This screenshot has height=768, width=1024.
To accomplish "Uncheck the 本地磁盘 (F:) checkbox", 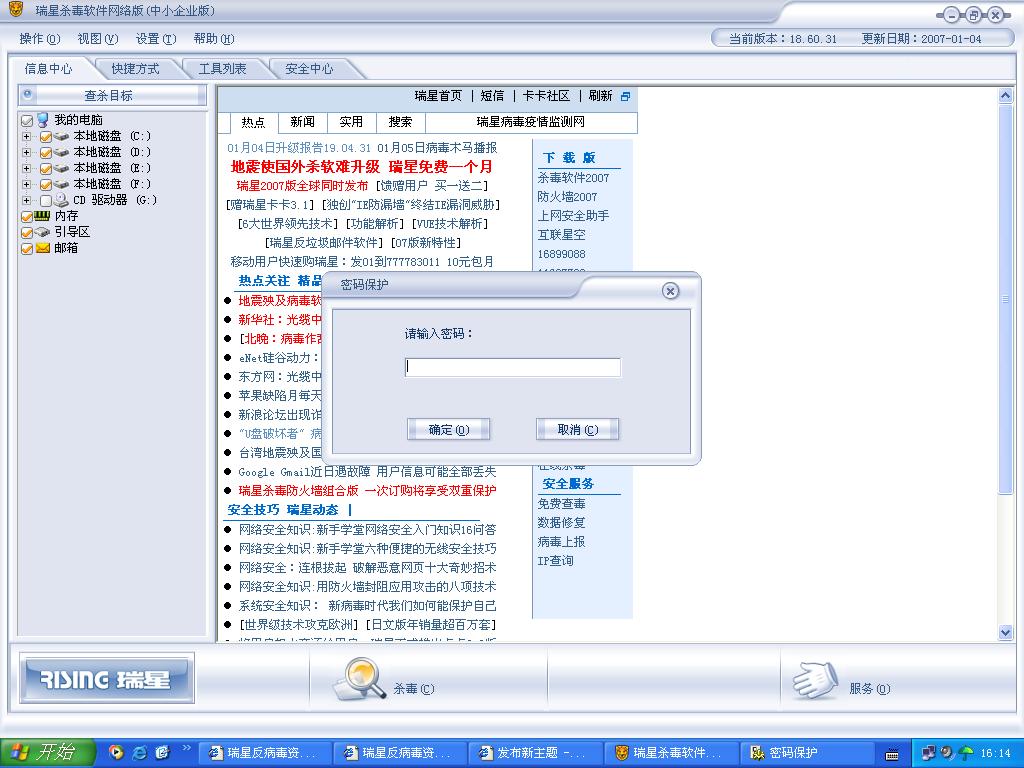I will click(x=46, y=185).
